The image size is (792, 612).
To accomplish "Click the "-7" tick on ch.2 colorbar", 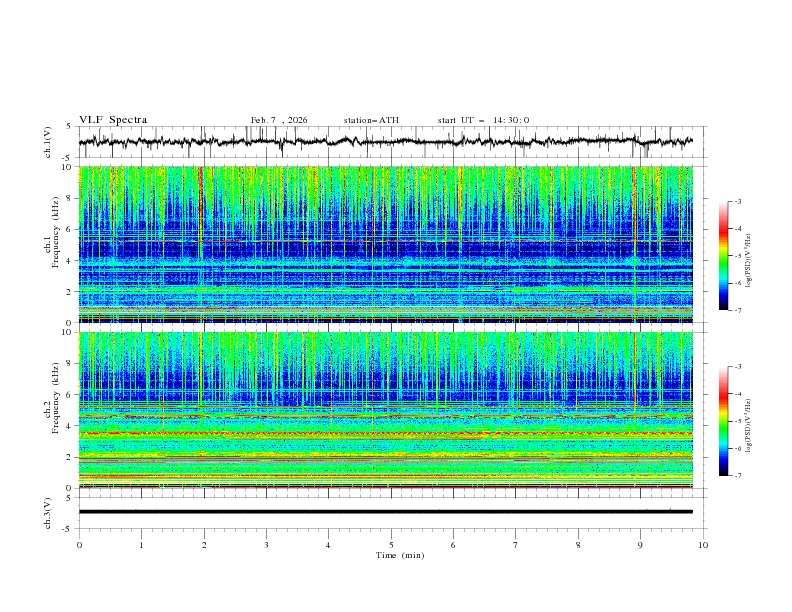I will tap(738, 475).
